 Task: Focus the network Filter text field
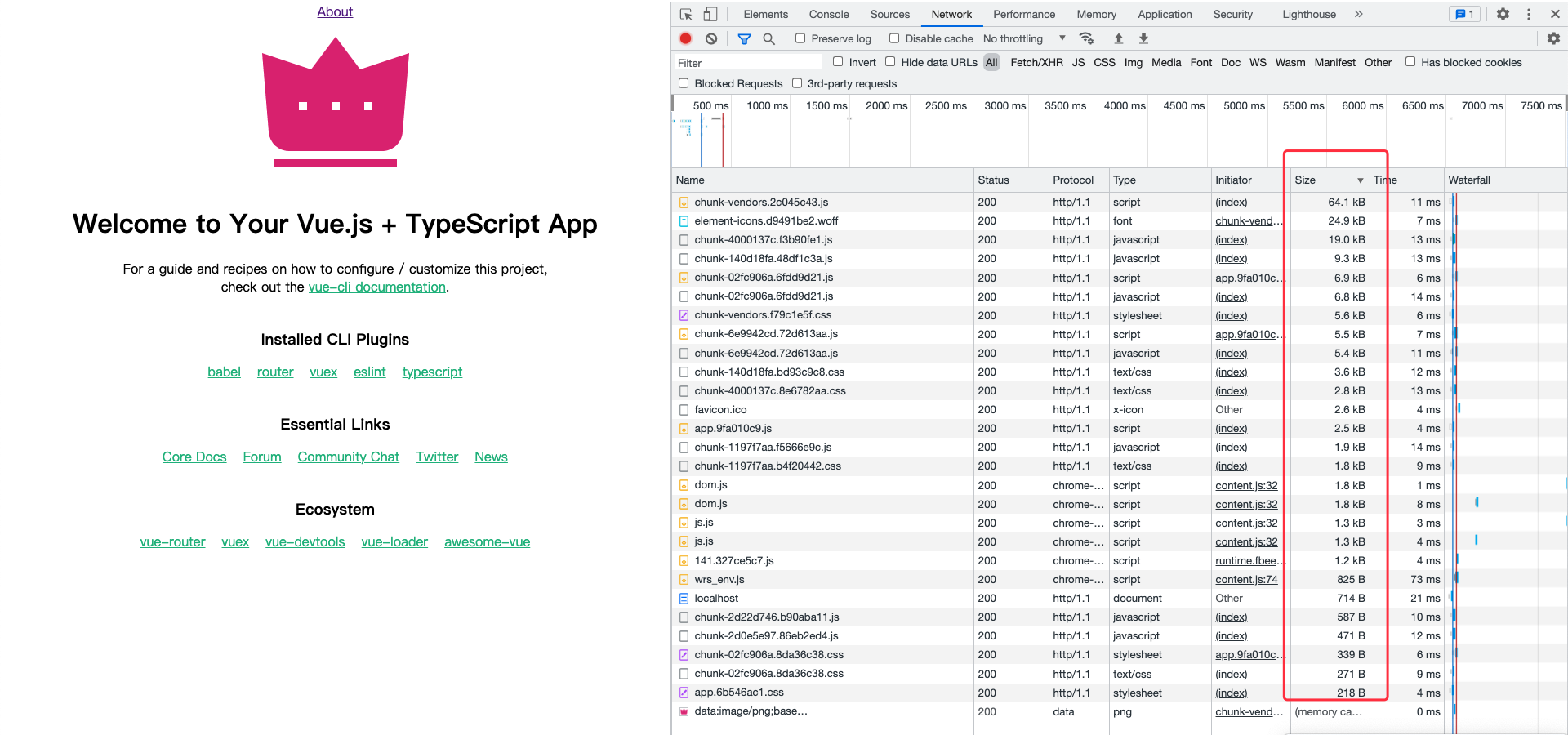pos(747,63)
